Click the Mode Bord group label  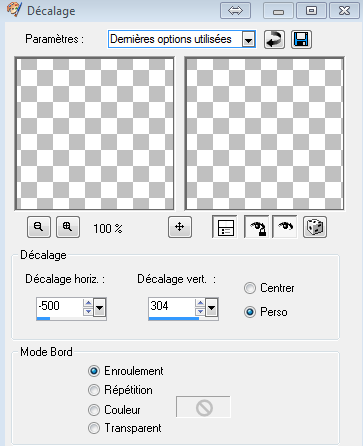46,352
